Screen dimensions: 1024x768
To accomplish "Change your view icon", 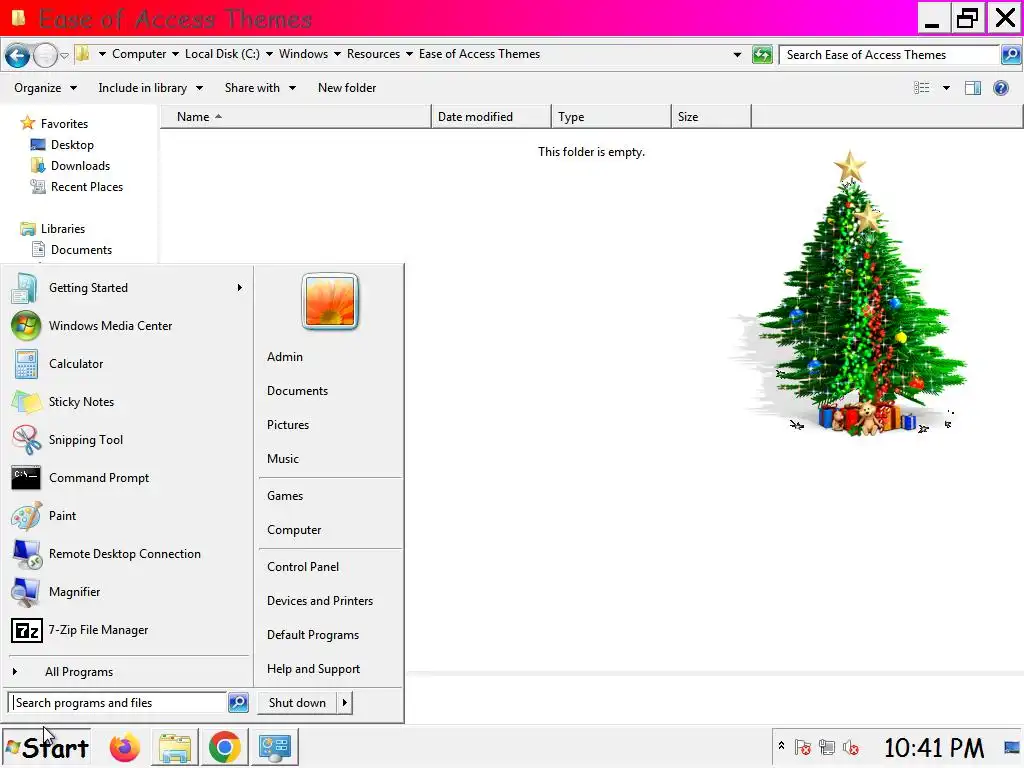I will coord(921,88).
